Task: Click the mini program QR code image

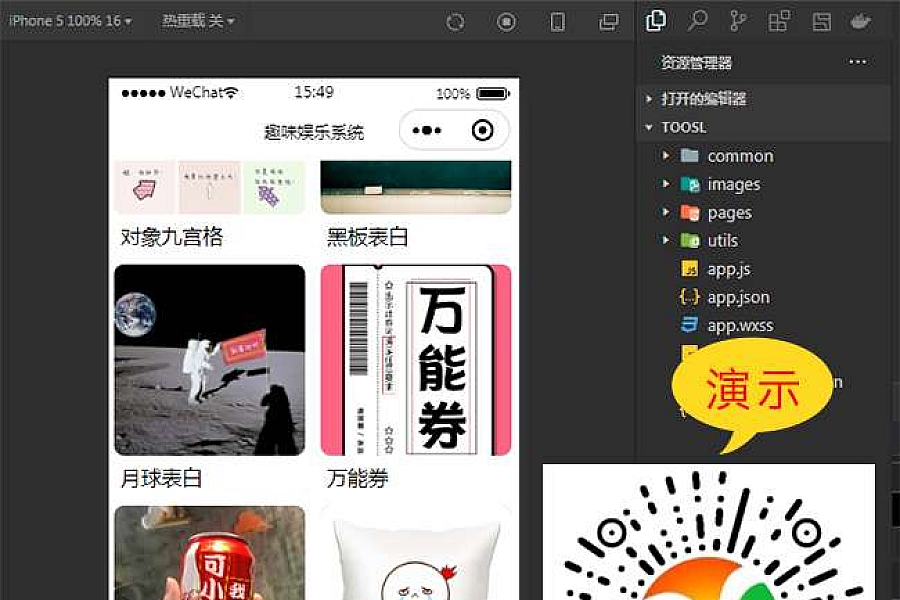Action: (x=709, y=532)
